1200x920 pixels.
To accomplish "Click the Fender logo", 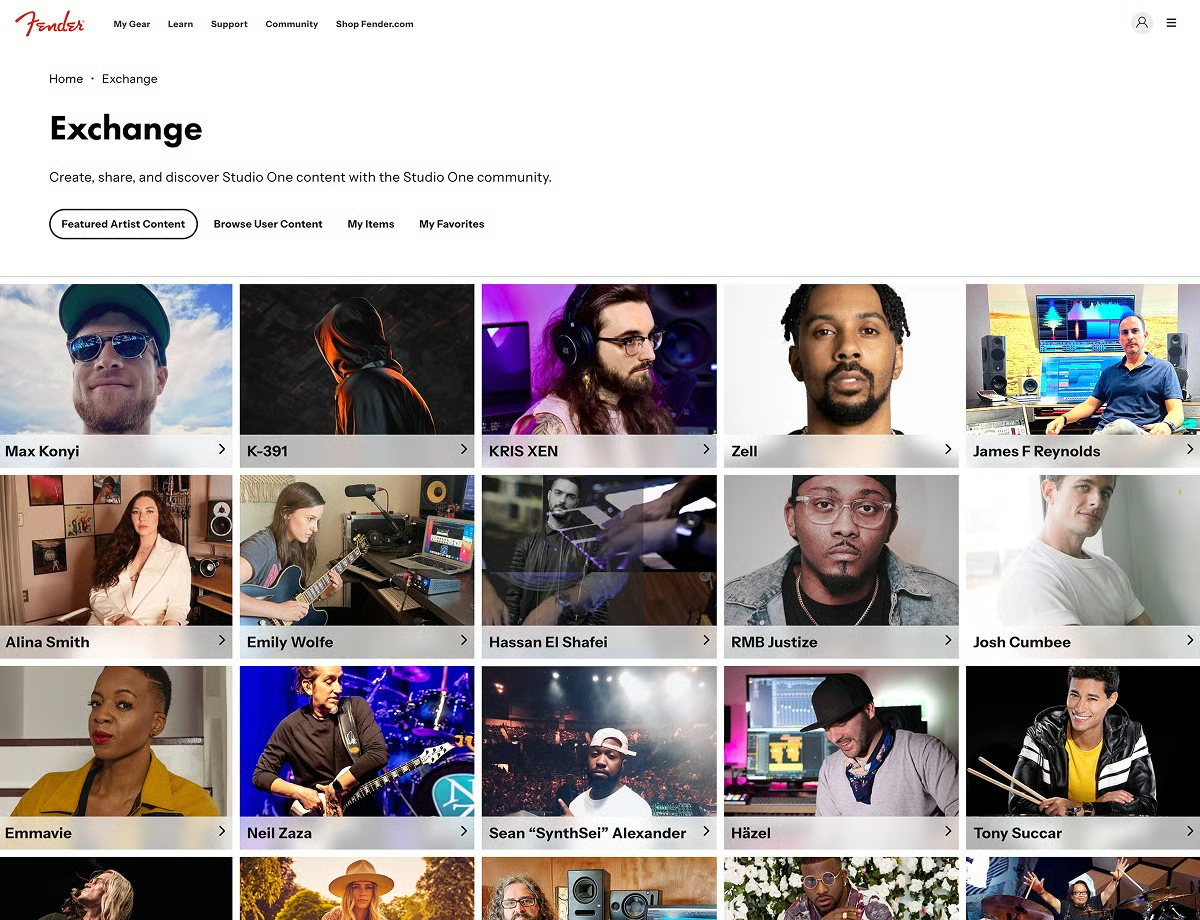I will 50,23.
